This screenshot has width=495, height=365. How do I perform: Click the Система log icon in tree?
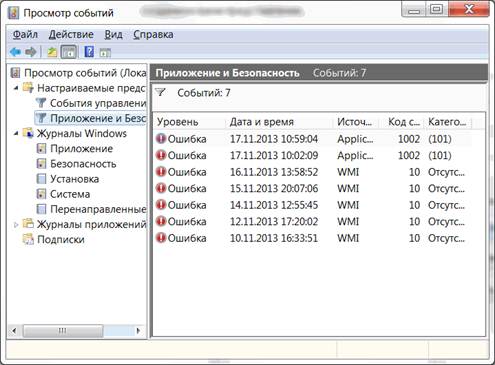41,194
